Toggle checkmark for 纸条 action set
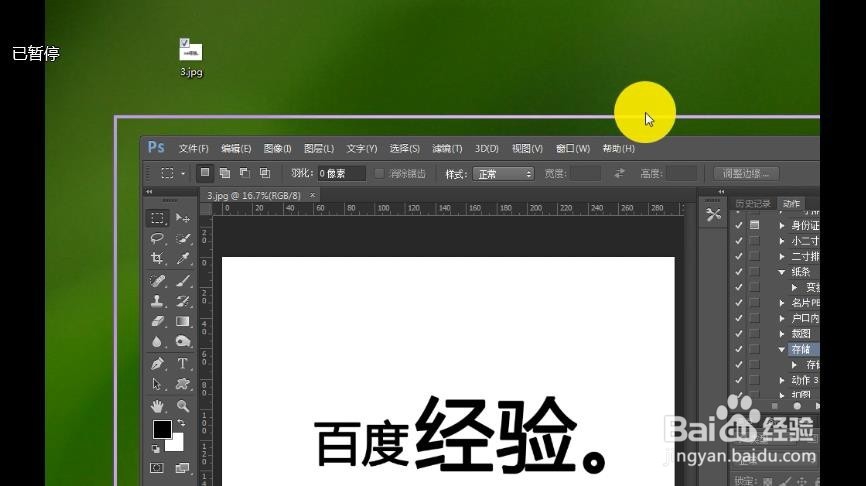This screenshot has height=486, width=866. 739,272
